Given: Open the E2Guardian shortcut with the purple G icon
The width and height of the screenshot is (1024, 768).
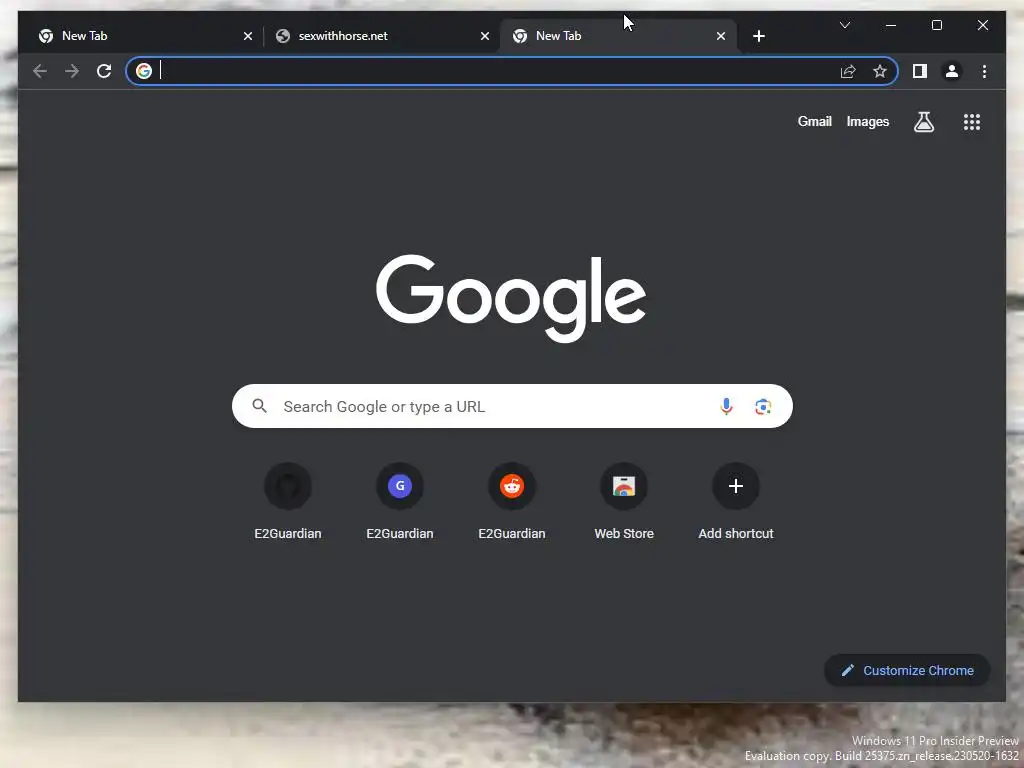Looking at the screenshot, I should click(x=400, y=502).
